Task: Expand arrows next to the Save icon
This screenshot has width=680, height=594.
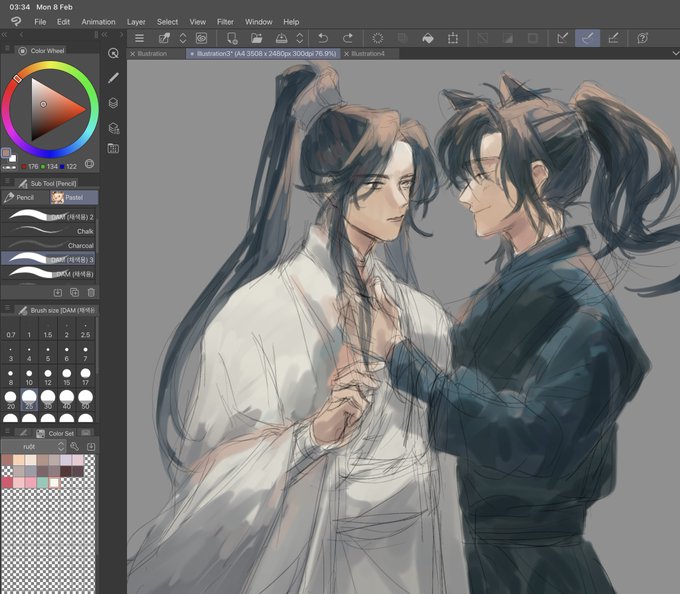Action: [300, 38]
